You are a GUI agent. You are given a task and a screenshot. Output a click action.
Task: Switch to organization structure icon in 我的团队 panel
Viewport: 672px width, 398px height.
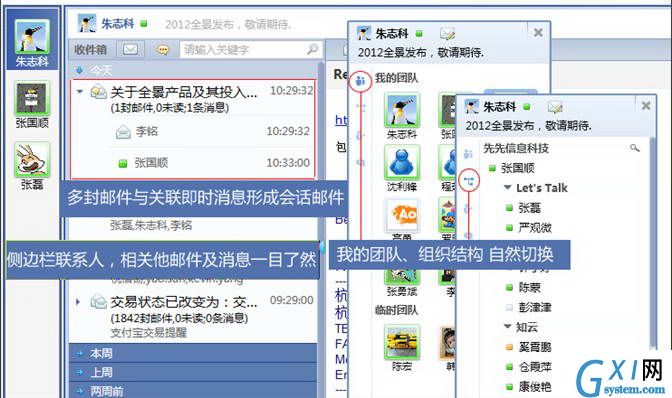[x=361, y=108]
